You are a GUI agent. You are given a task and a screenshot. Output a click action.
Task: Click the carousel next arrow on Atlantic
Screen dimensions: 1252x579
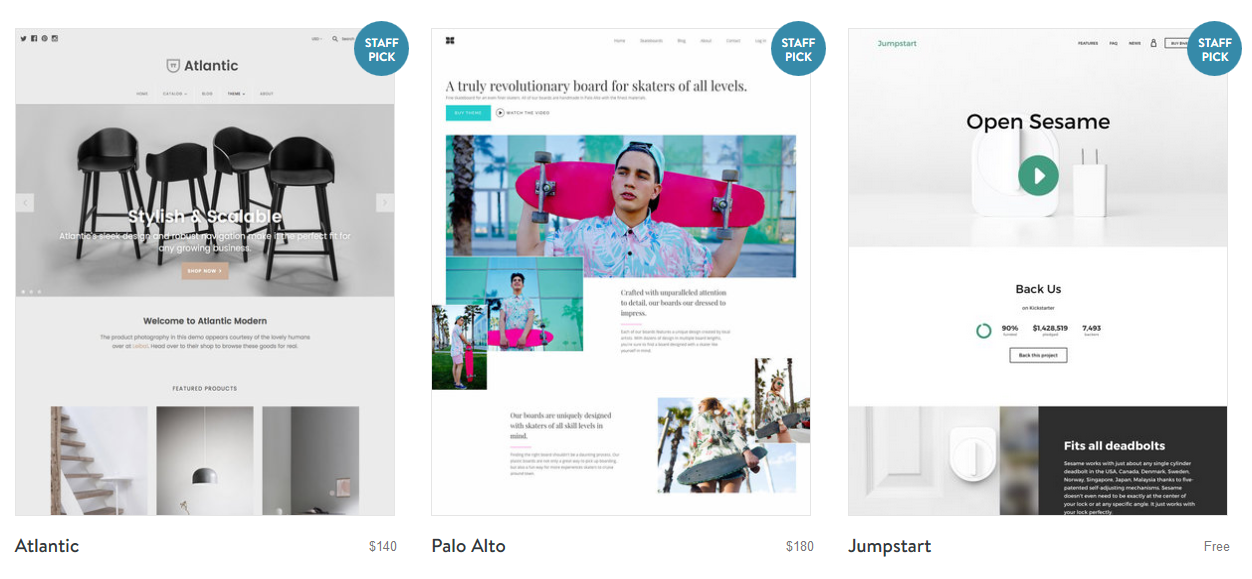click(384, 201)
